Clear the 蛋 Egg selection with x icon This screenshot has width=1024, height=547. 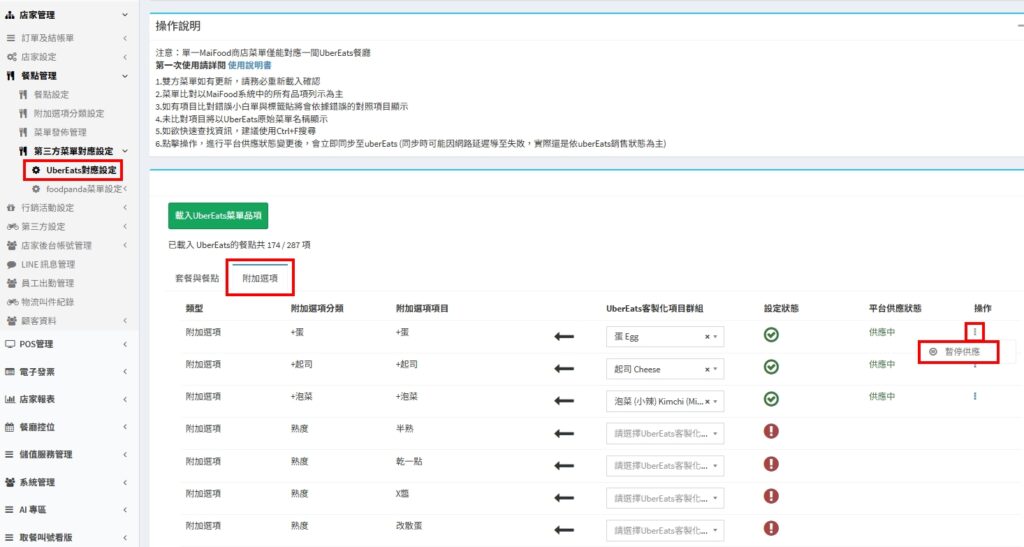[708, 337]
